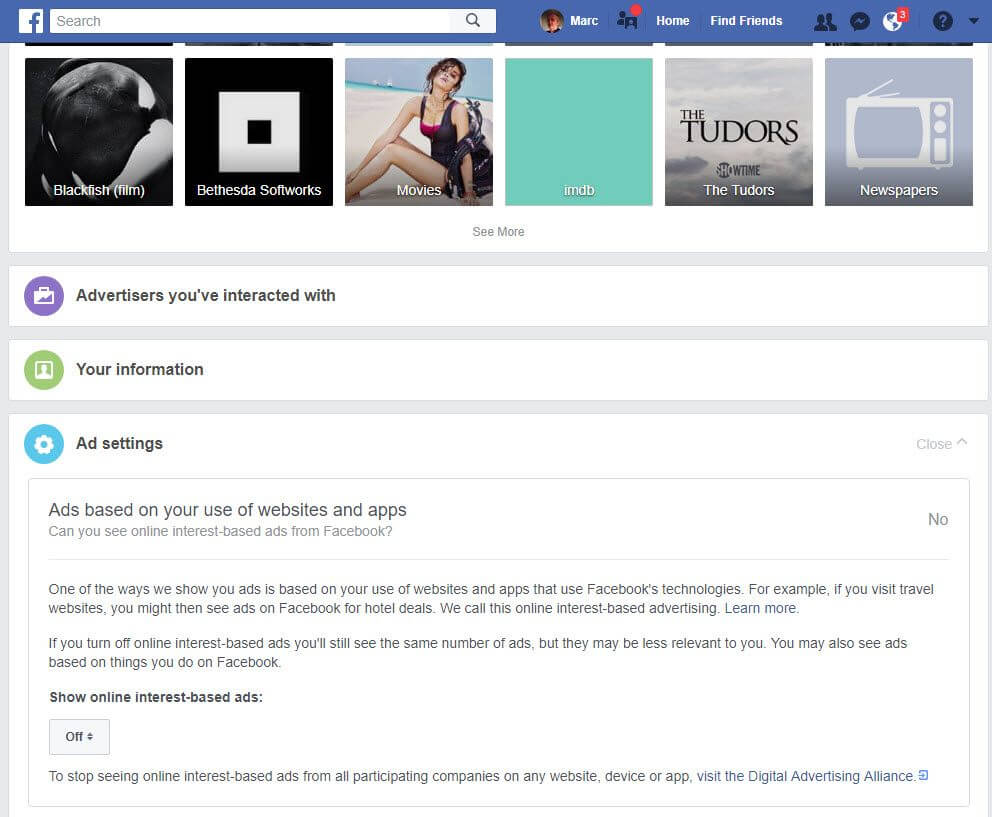The width and height of the screenshot is (992, 817).
Task: Click Close to collapse Ad settings
Action: coord(941,444)
